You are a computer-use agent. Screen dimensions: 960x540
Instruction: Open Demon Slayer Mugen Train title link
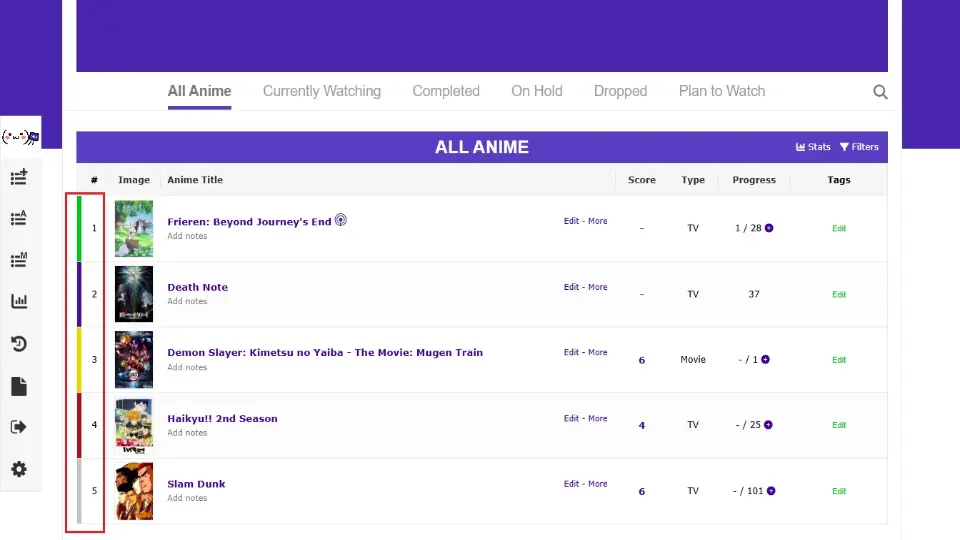pos(325,353)
